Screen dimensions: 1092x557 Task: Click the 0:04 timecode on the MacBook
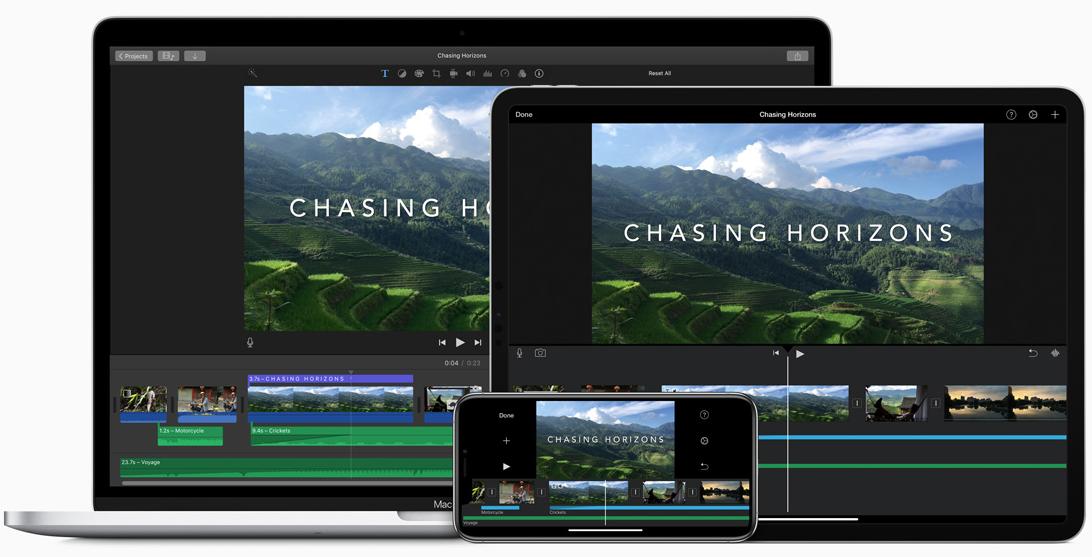(451, 363)
